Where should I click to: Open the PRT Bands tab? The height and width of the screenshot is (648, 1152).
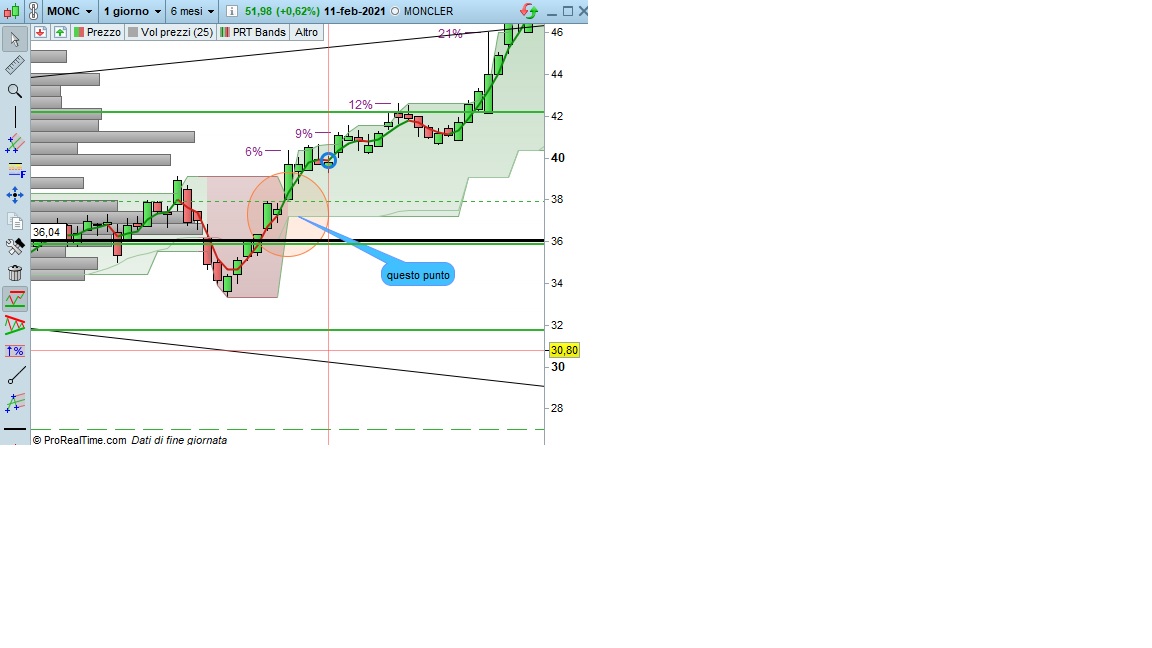[x=253, y=32]
